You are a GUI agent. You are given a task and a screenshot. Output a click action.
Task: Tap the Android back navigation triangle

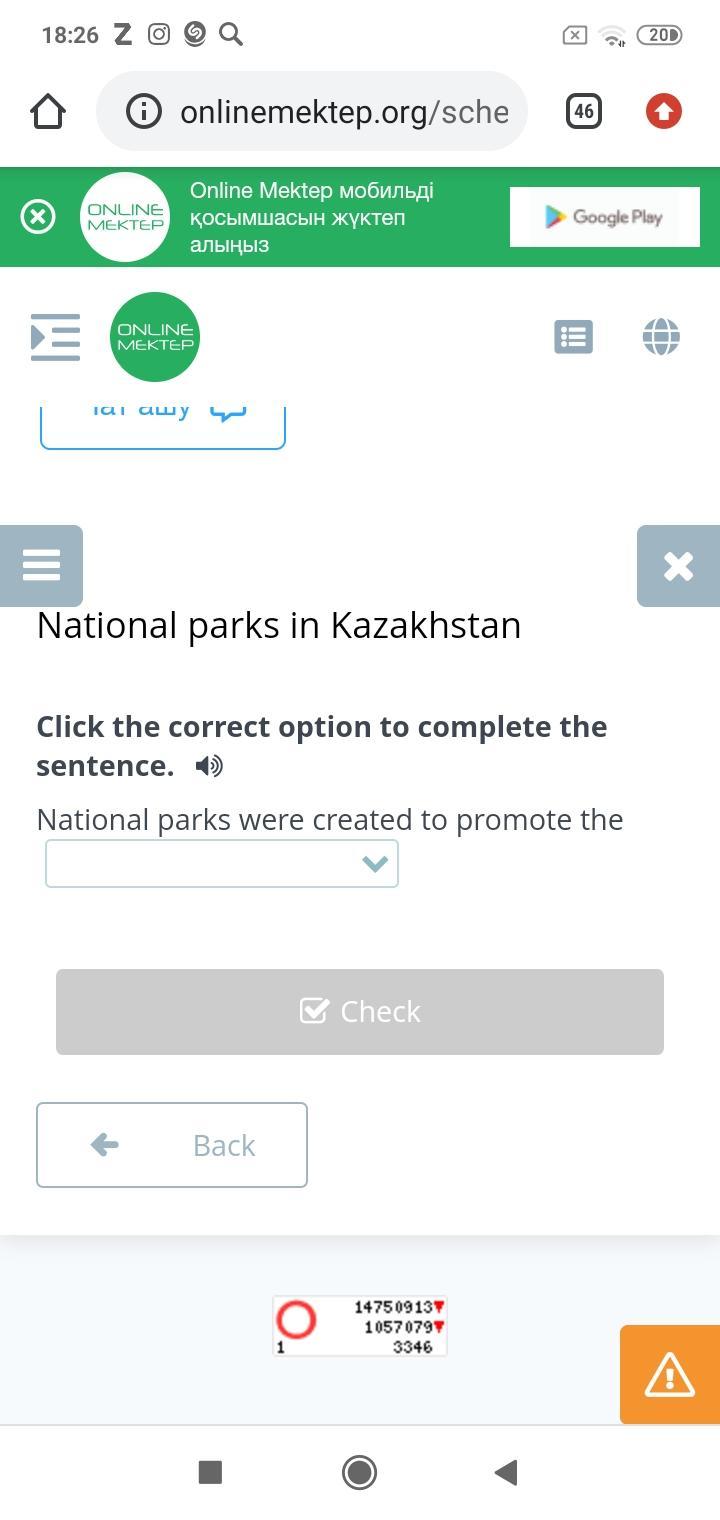(507, 1472)
